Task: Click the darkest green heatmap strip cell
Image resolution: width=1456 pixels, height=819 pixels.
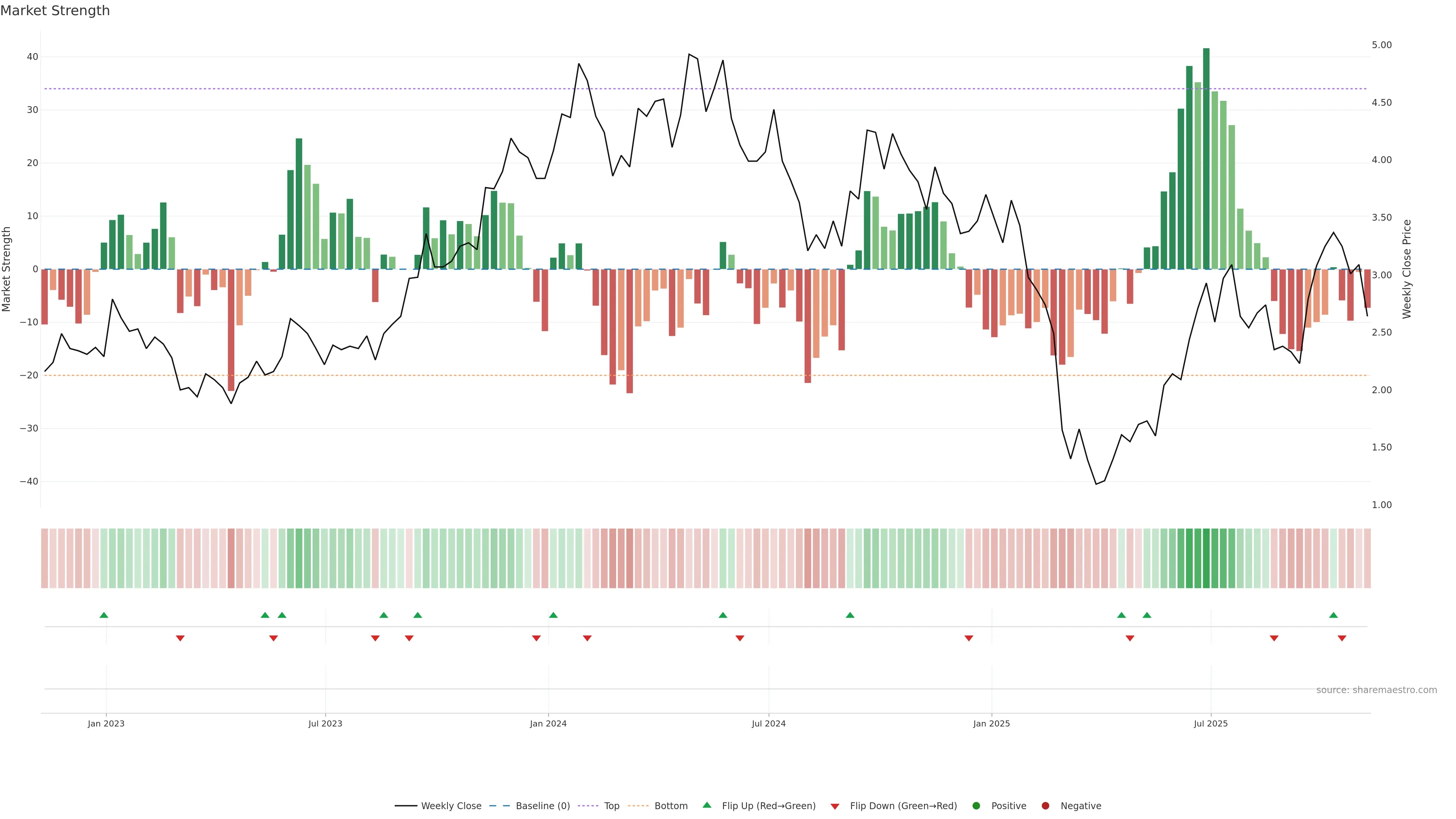Action: tap(1206, 559)
